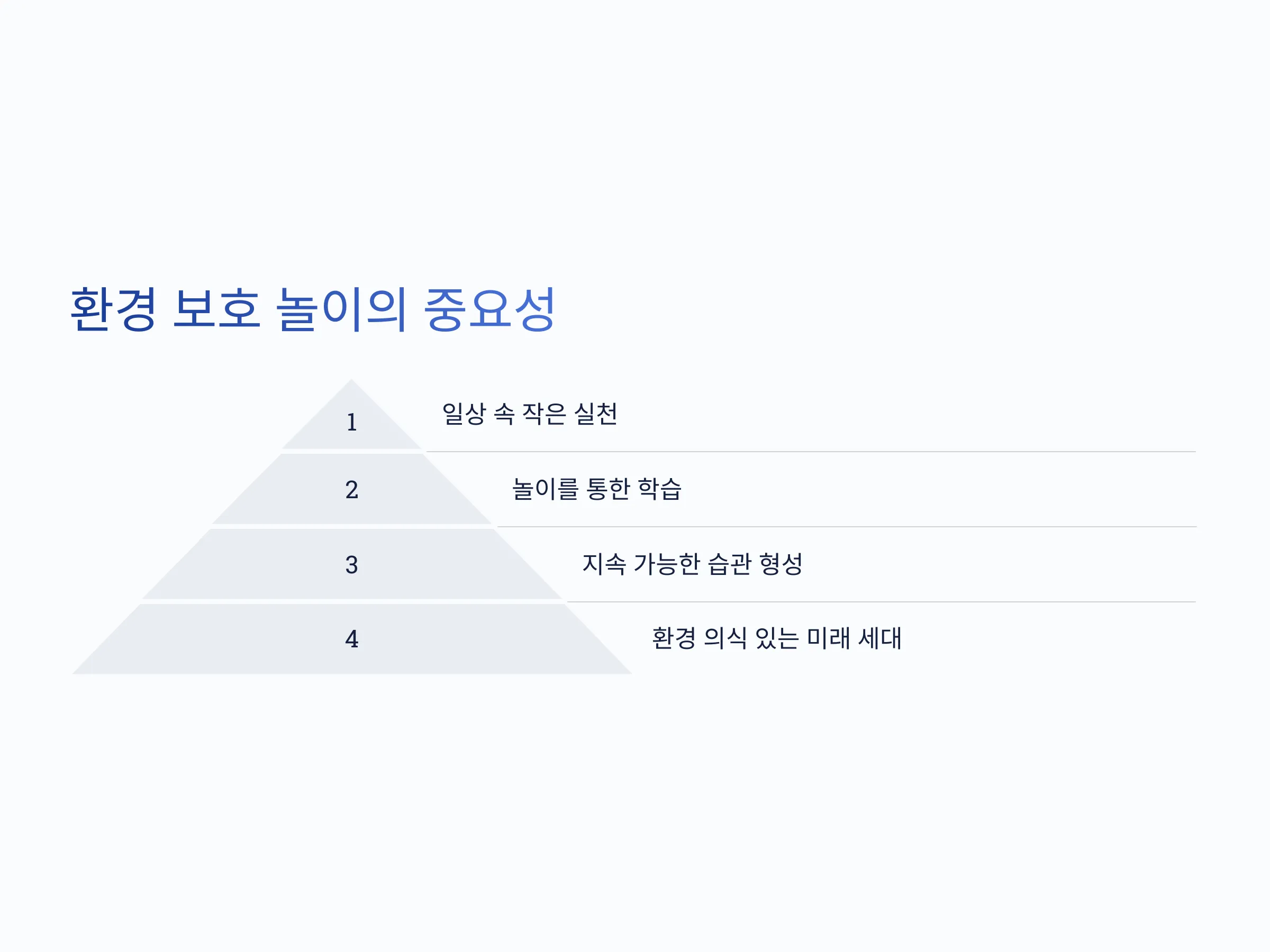This screenshot has width=1270, height=952.
Task: Select pyramid level 2 segment
Action: (x=351, y=489)
